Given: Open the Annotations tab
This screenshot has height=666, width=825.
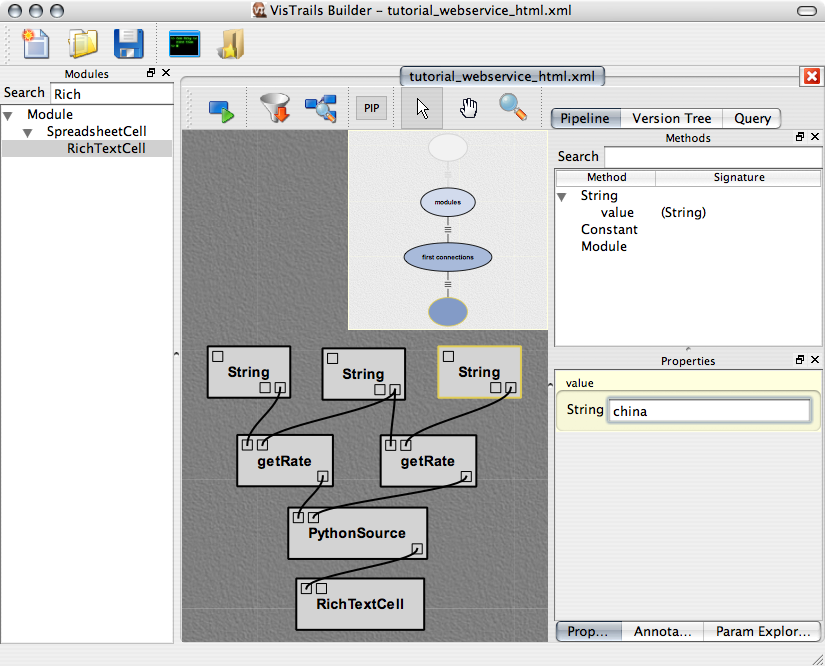Looking at the screenshot, I should 662,632.
